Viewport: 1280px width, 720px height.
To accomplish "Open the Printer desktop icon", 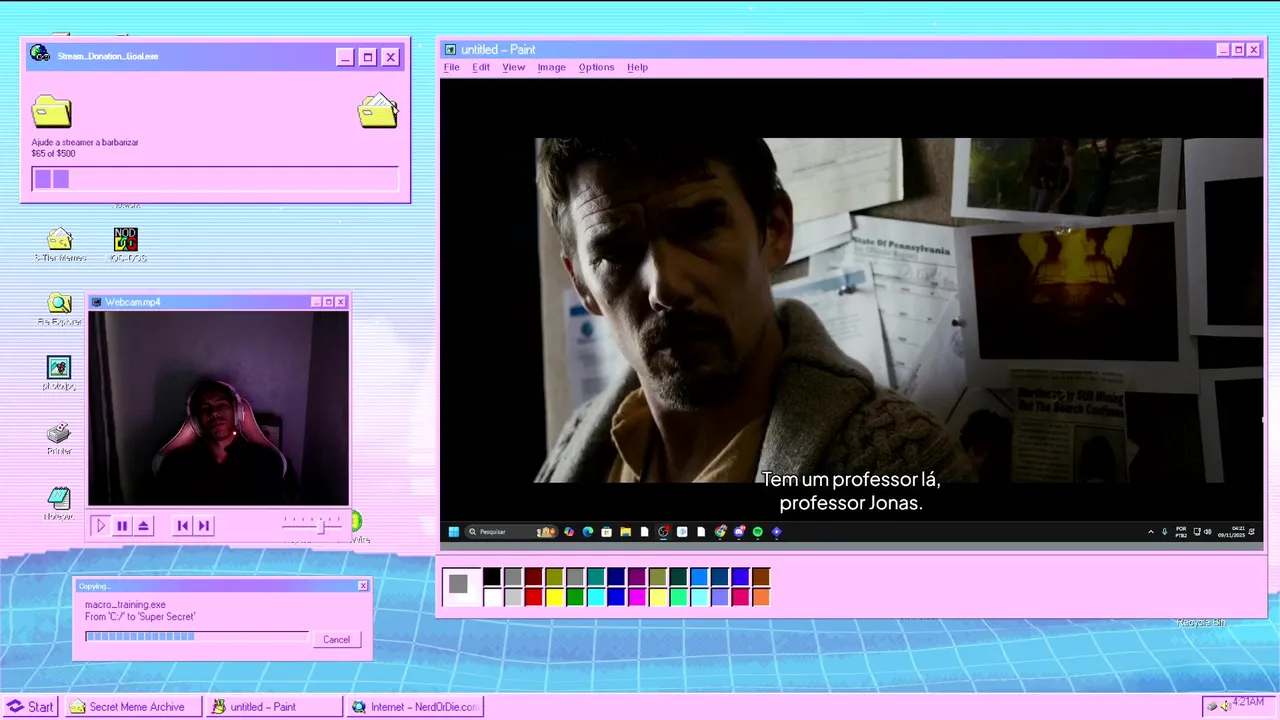I will [x=59, y=438].
